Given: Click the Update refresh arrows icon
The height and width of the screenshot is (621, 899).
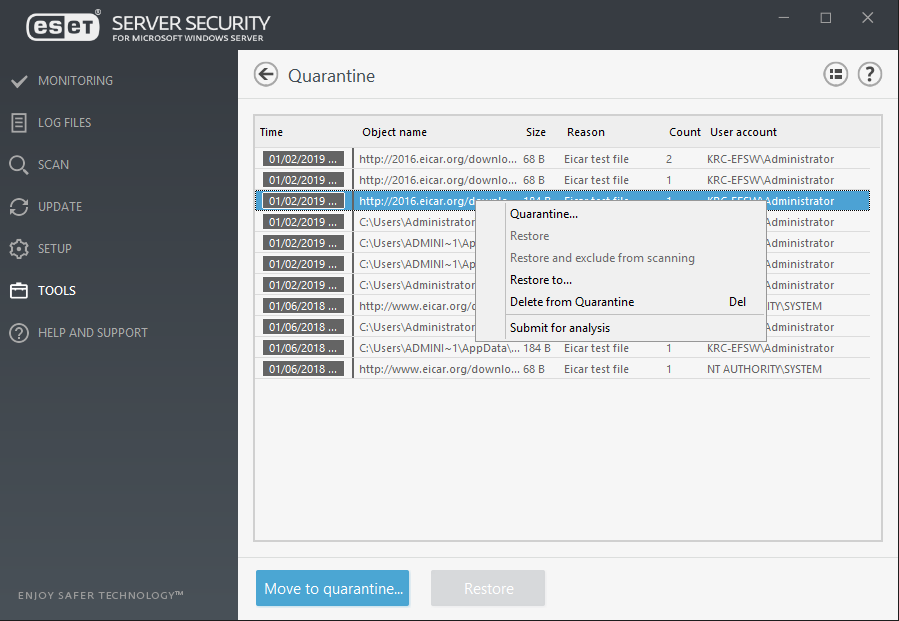Looking at the screenshot, I should 19,206.
